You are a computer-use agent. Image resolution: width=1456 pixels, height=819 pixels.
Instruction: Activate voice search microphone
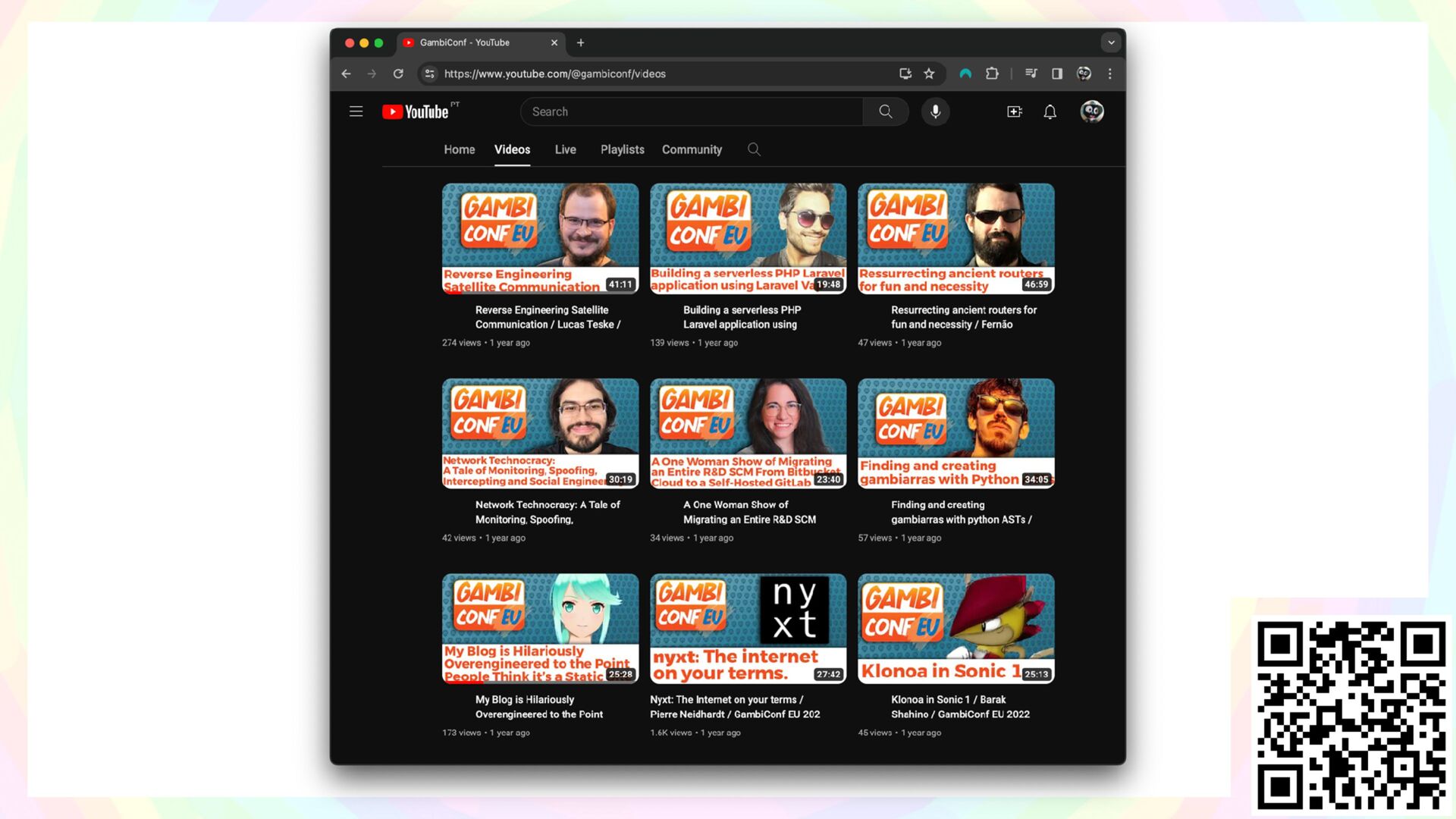pos(935,111)
